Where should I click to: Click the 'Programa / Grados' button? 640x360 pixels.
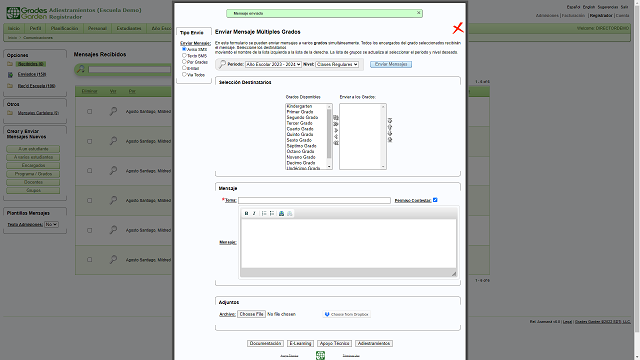pos(33,174)
